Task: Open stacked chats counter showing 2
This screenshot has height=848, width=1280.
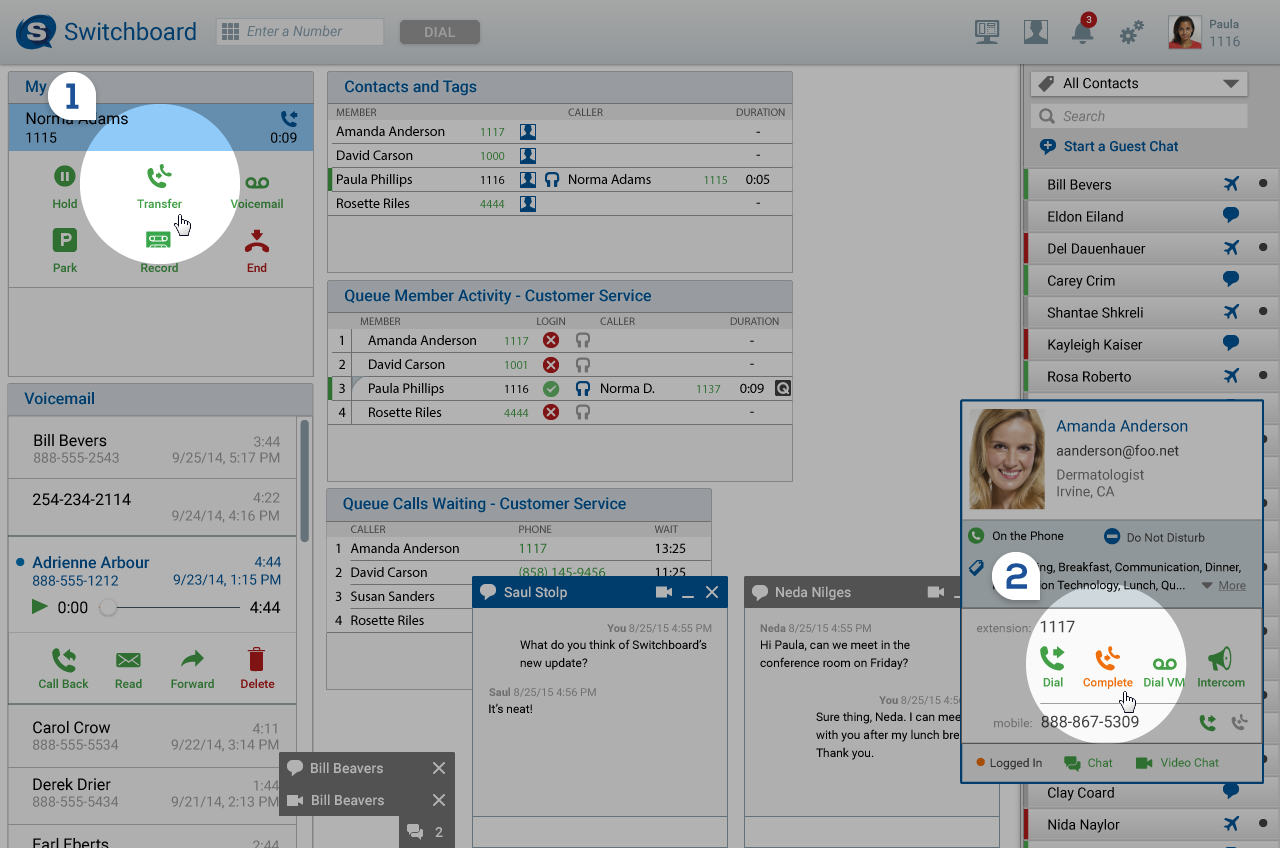Action: coord(426,832)
